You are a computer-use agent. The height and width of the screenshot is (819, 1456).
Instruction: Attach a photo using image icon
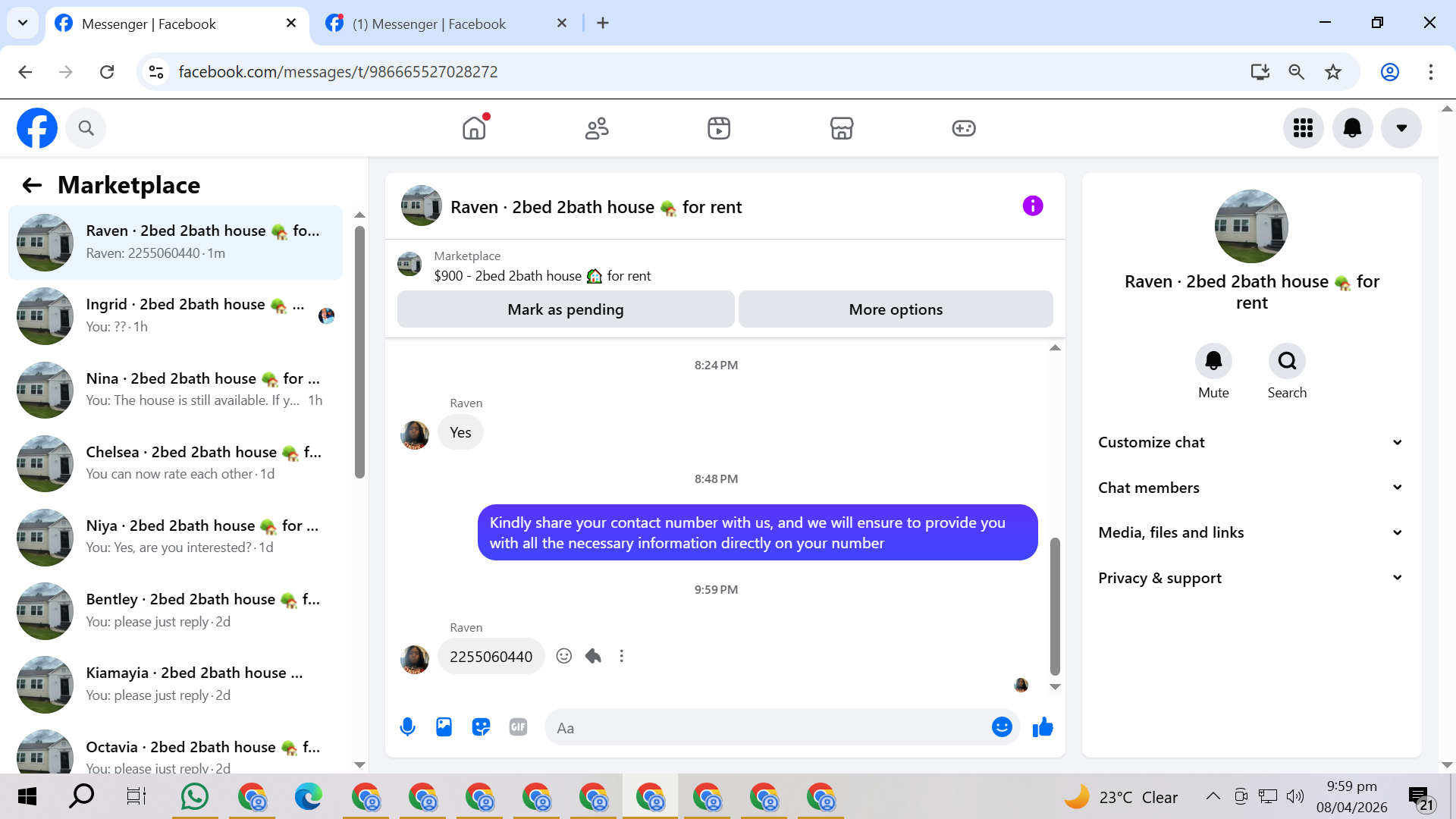click(444, 727)
